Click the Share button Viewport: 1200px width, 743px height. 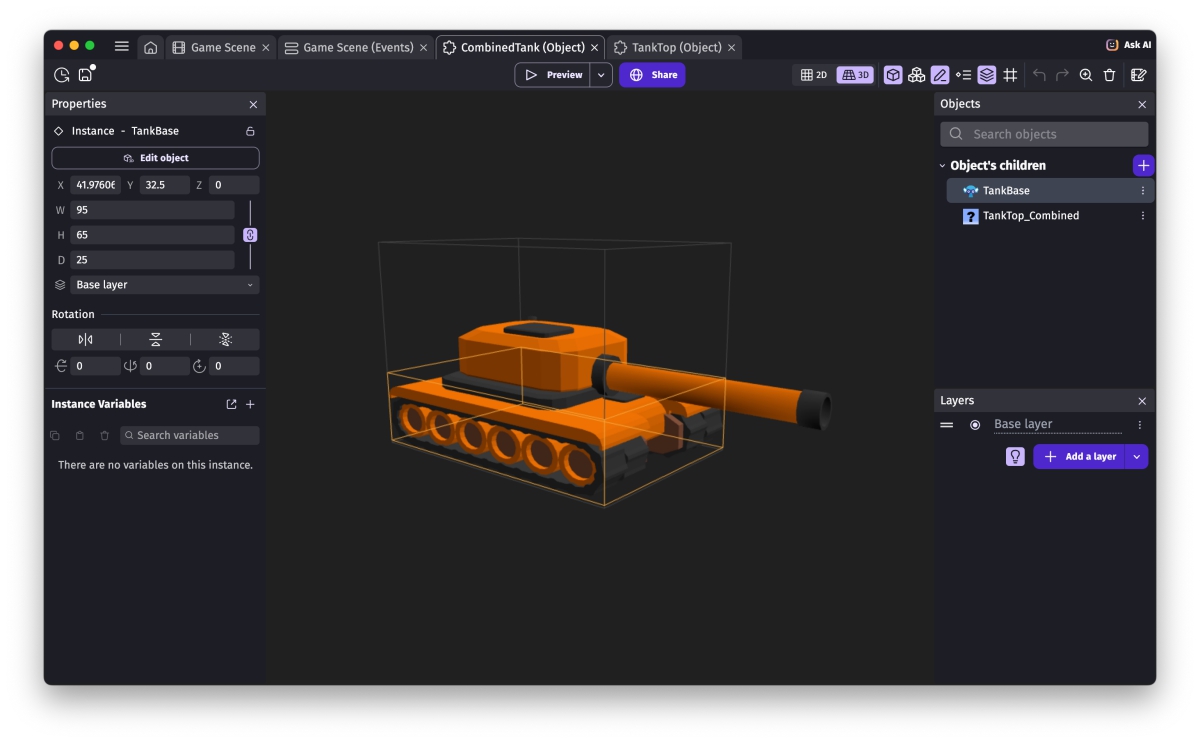tap(652, 75)
